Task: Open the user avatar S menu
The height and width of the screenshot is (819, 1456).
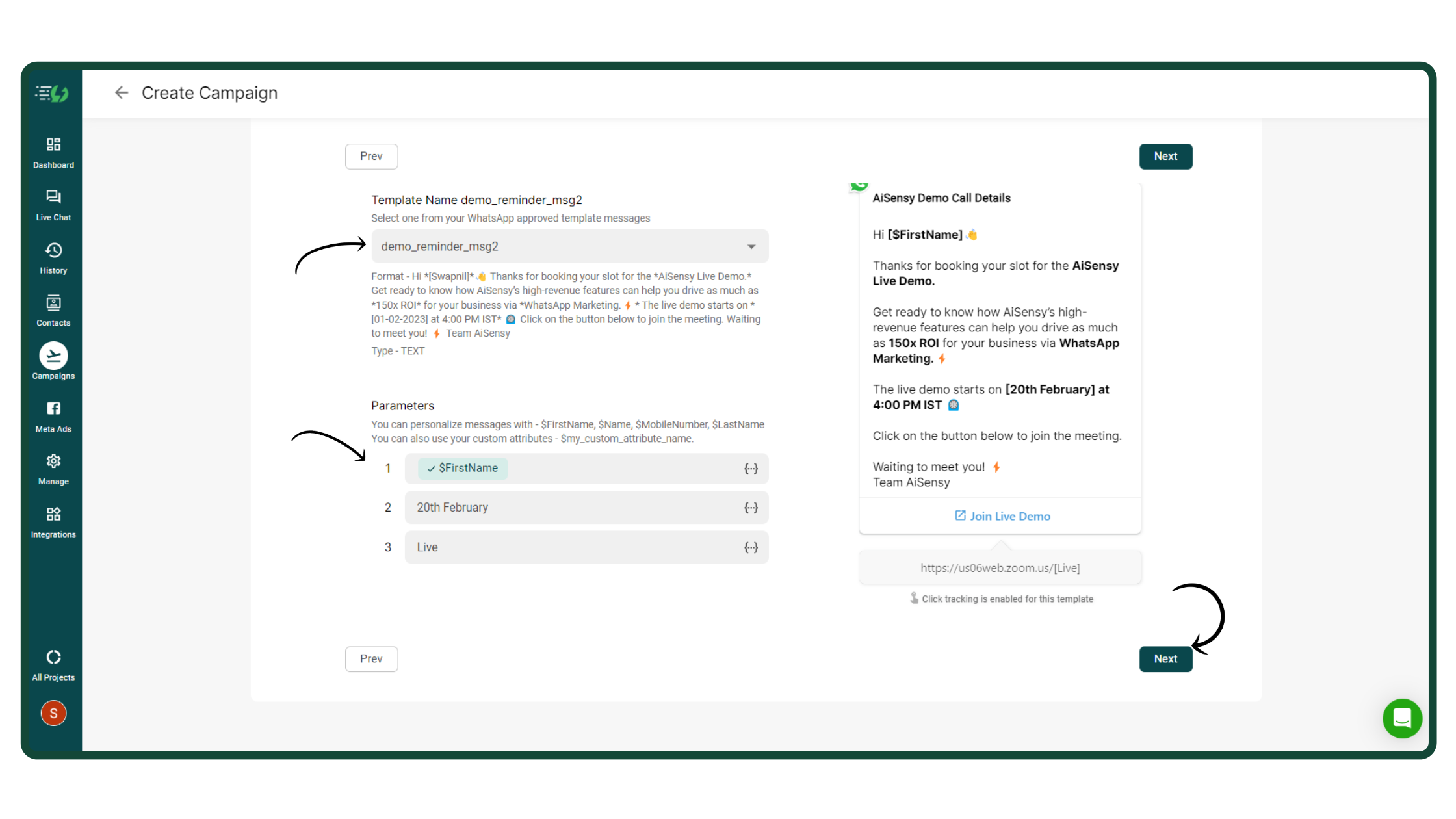Action: tap(53, 714)
